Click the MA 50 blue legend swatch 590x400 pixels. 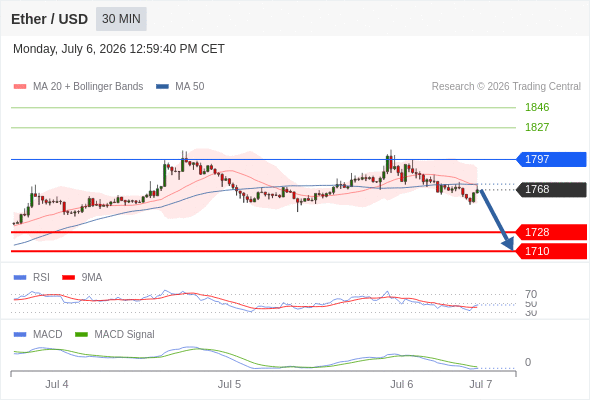click(x=162, y=87)
